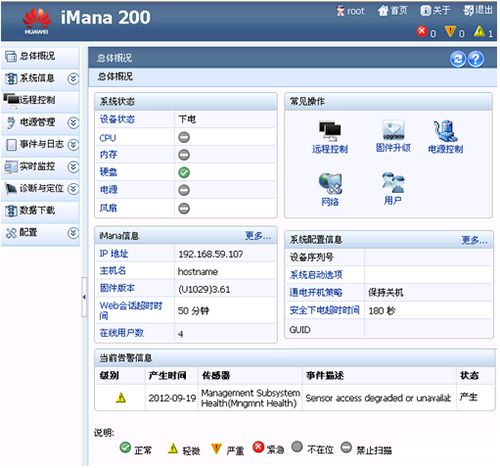Click 更多 link in iMana信息 panel
500x468 pixels.
point(258,236)
